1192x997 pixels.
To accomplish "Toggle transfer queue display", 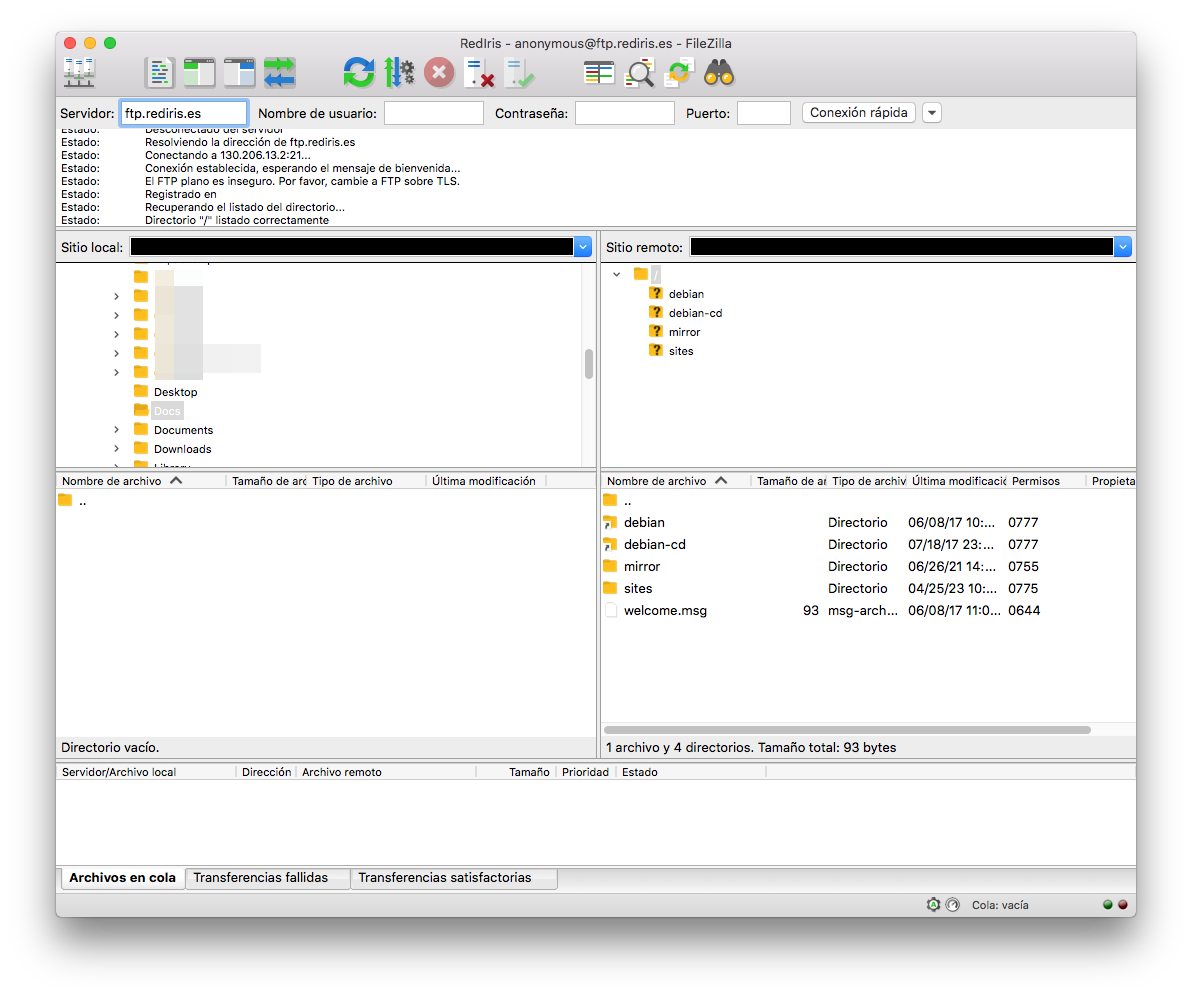I will coord(280,72).
